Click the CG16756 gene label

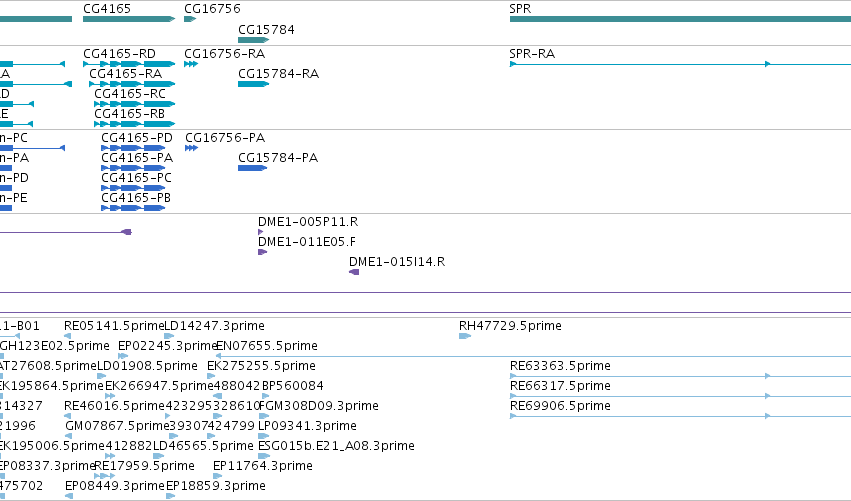click(212, 9)
